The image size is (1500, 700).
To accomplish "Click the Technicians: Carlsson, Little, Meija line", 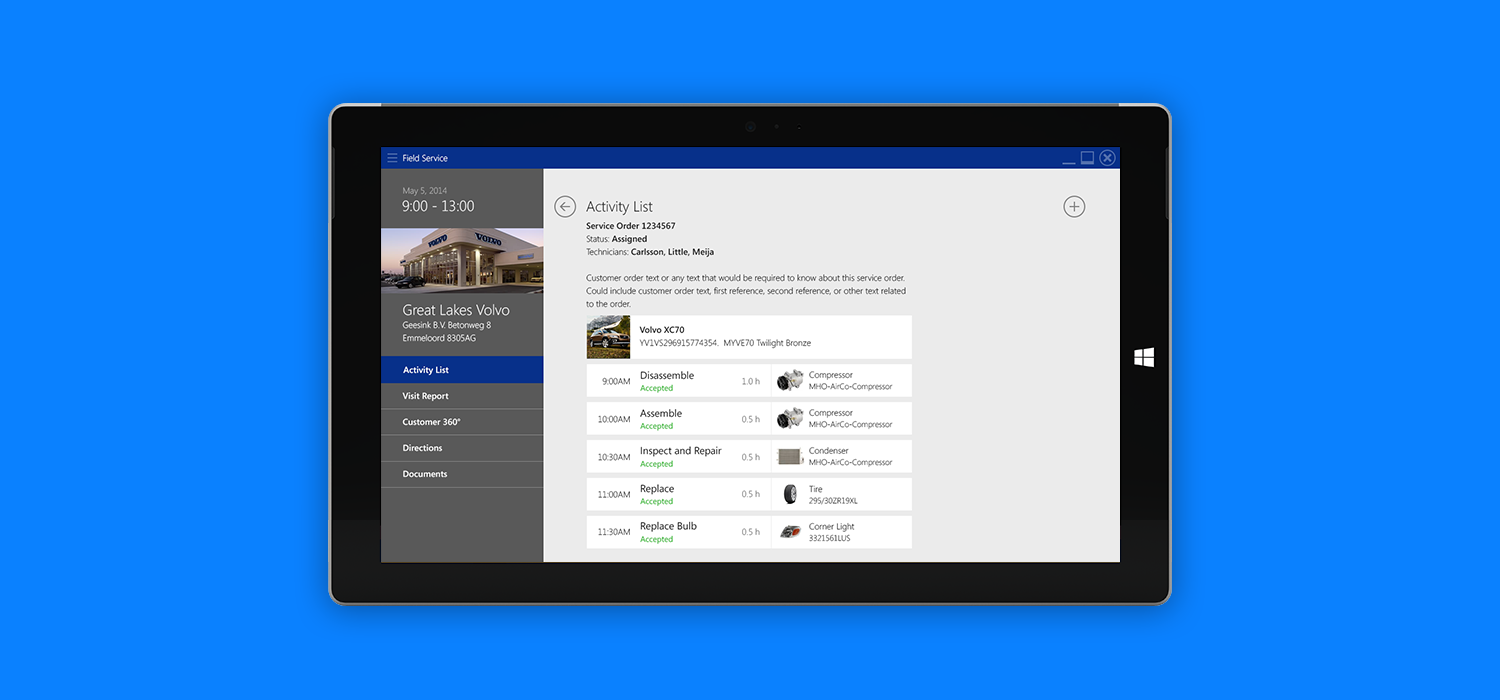I will [x=650, y=252].
